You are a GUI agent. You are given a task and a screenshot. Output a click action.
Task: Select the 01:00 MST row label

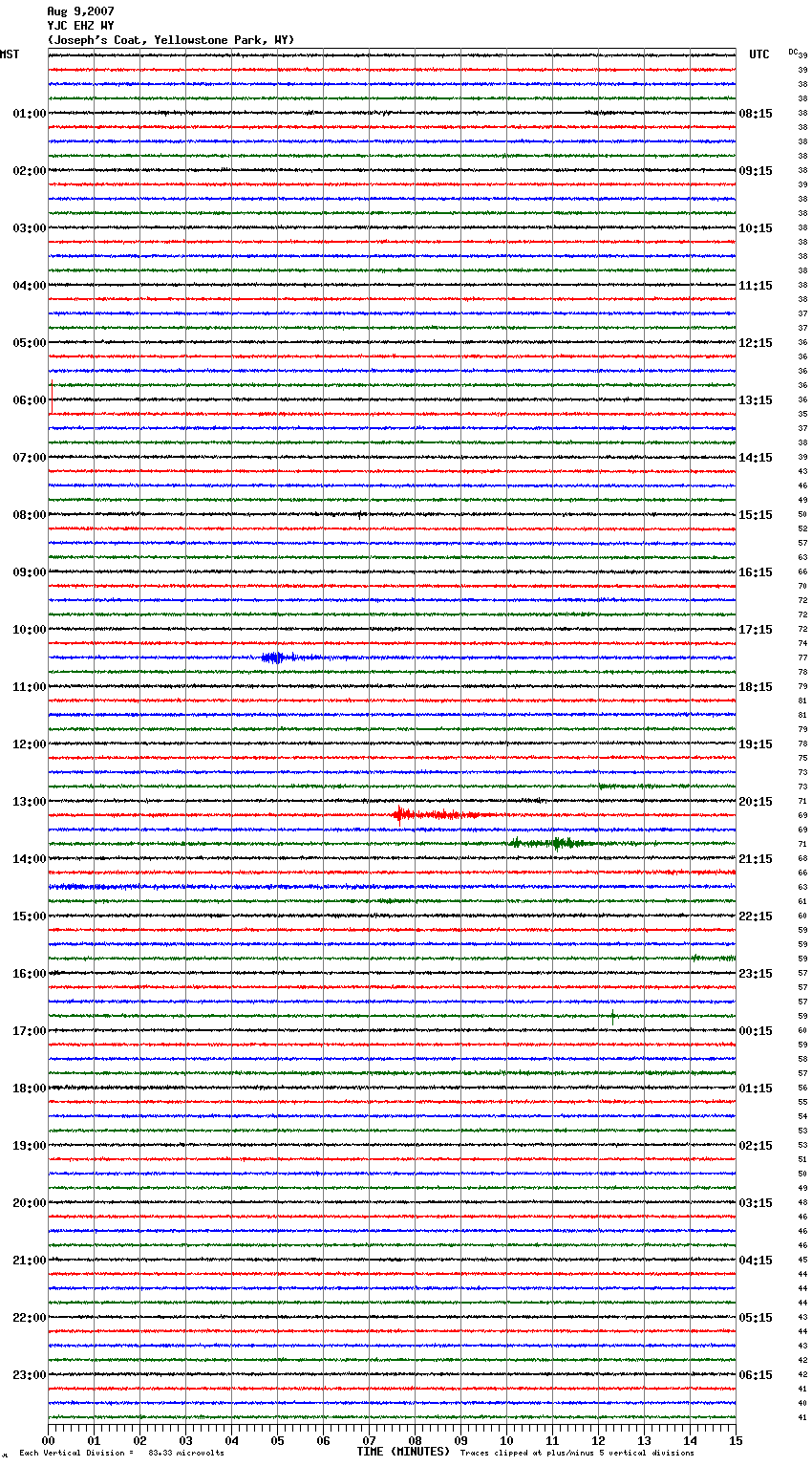point(30,114)
